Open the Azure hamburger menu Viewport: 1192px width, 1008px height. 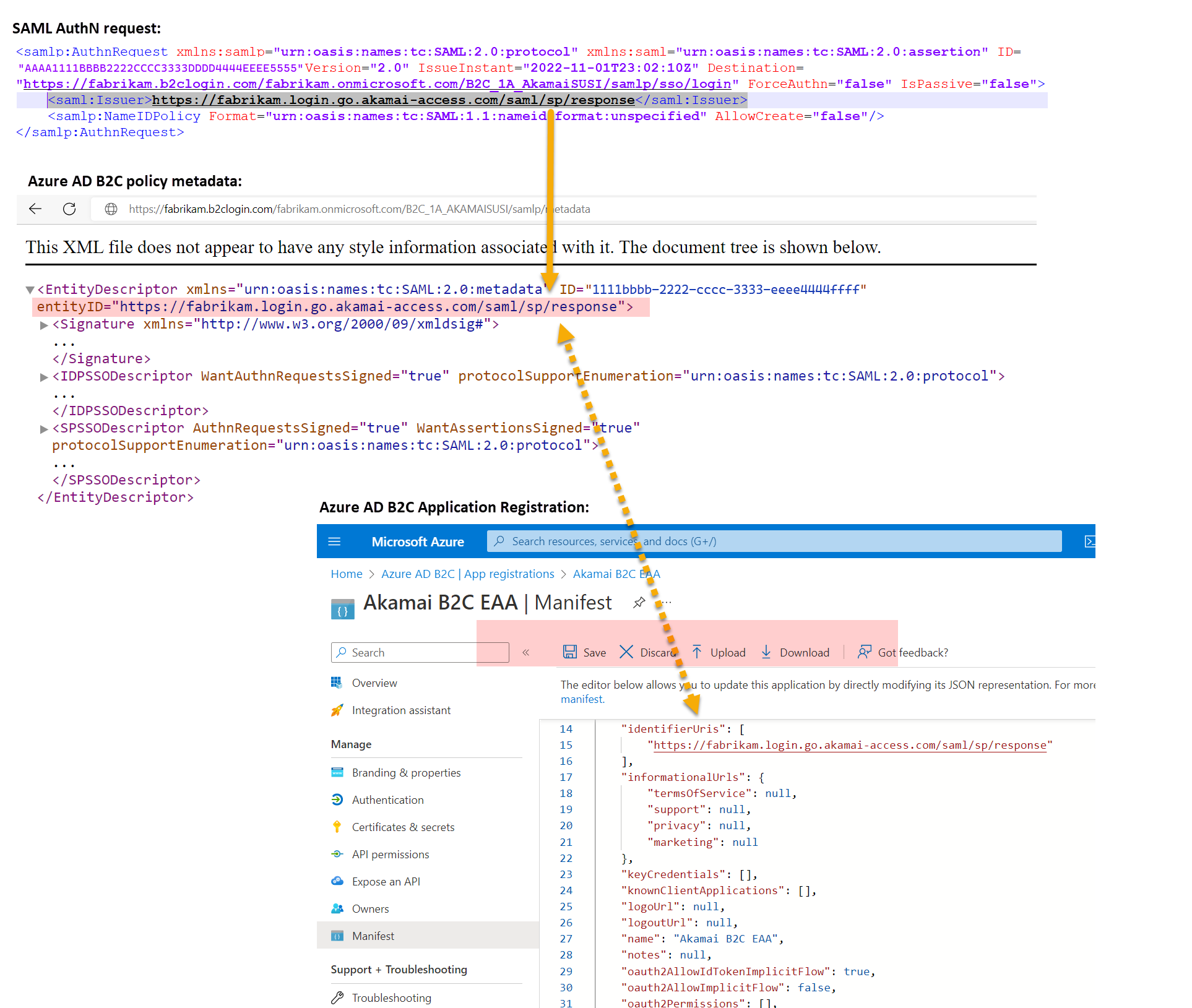pyautogui.click(x=334, y=541)
